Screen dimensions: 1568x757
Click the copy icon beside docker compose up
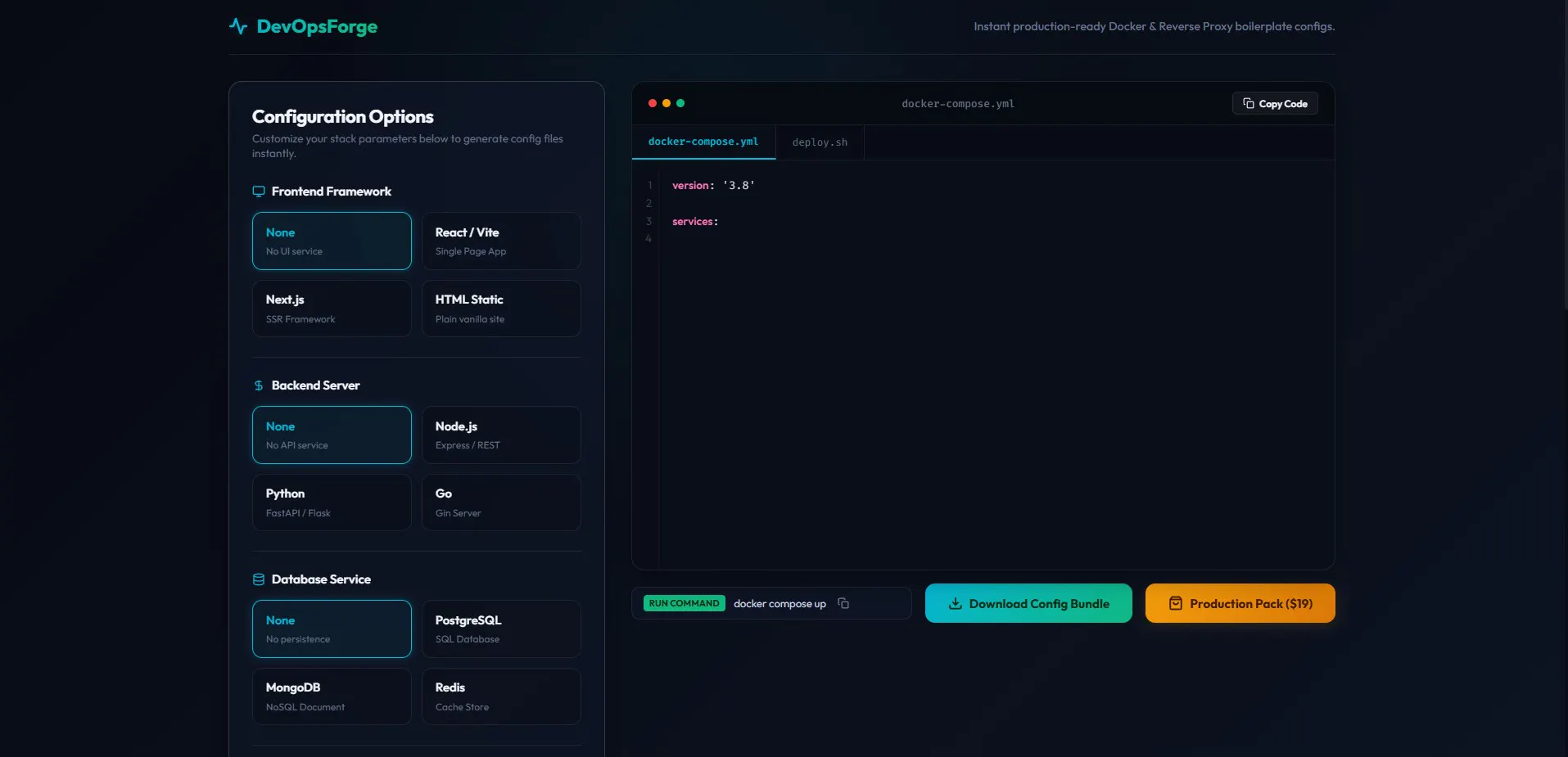click(843, 603)
